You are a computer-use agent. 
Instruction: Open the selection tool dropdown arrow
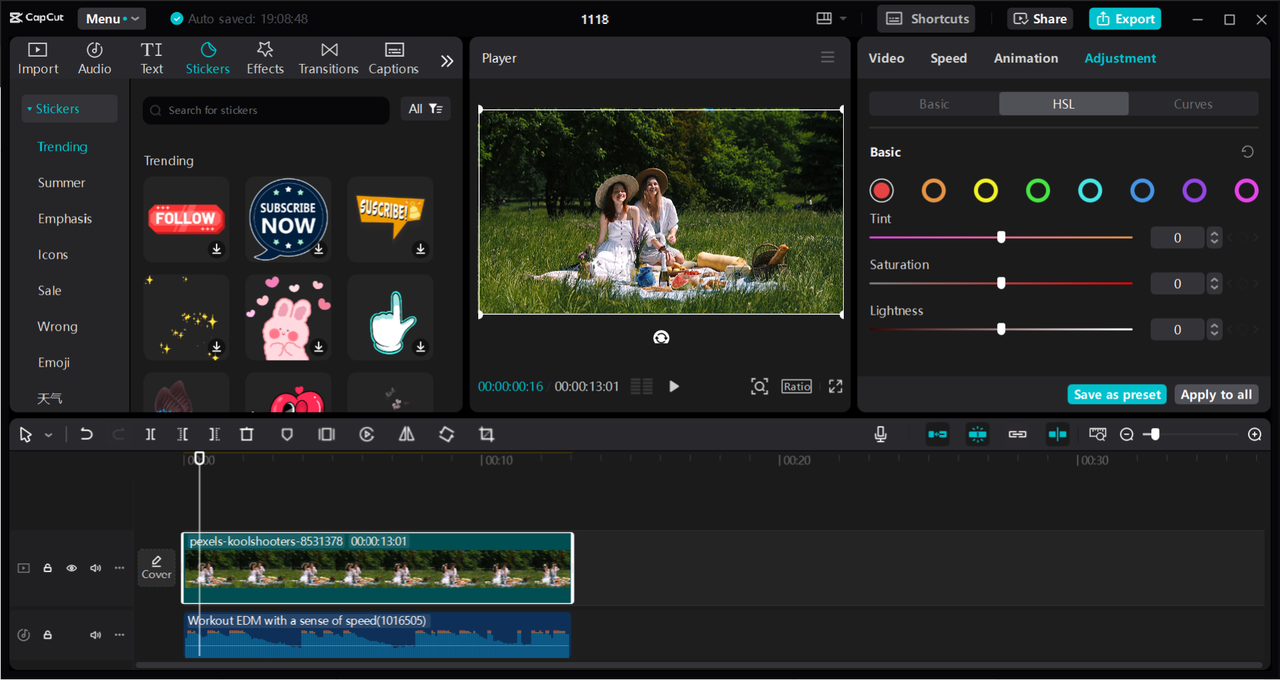(x=48, y=435)
